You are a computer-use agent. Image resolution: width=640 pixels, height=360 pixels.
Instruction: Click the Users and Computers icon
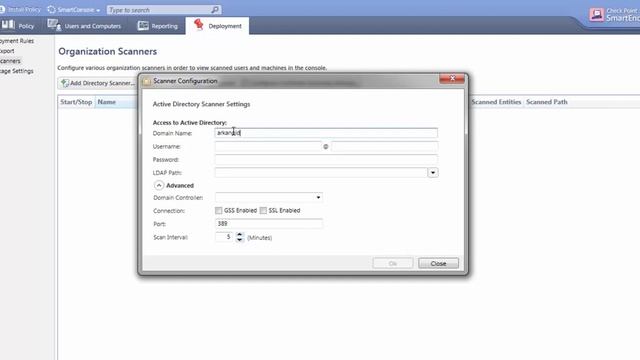tap(54, 25)
